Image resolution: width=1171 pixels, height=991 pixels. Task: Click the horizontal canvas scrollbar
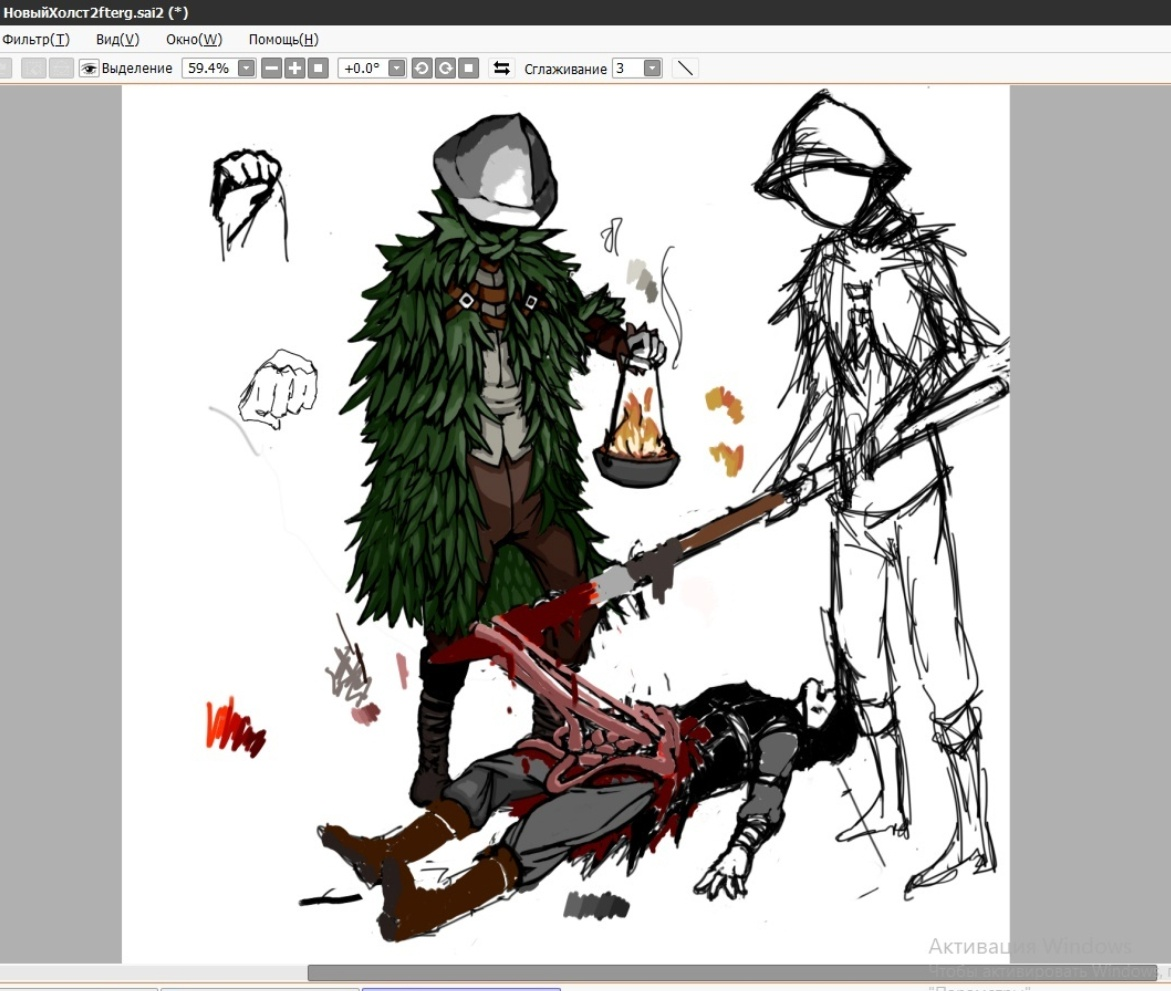[x=730, y=973]
